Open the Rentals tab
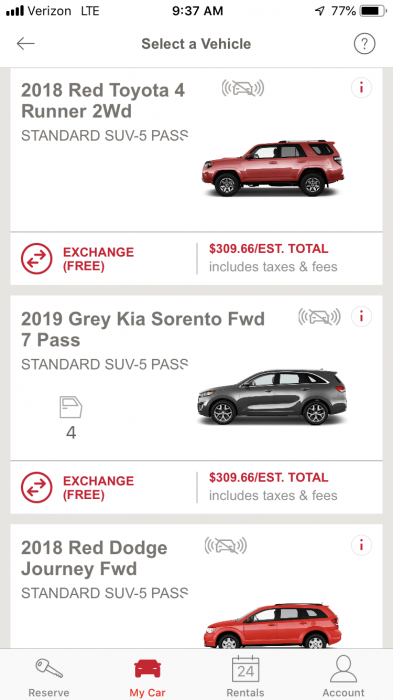This screenshot has height=700, width=393. 245,677
